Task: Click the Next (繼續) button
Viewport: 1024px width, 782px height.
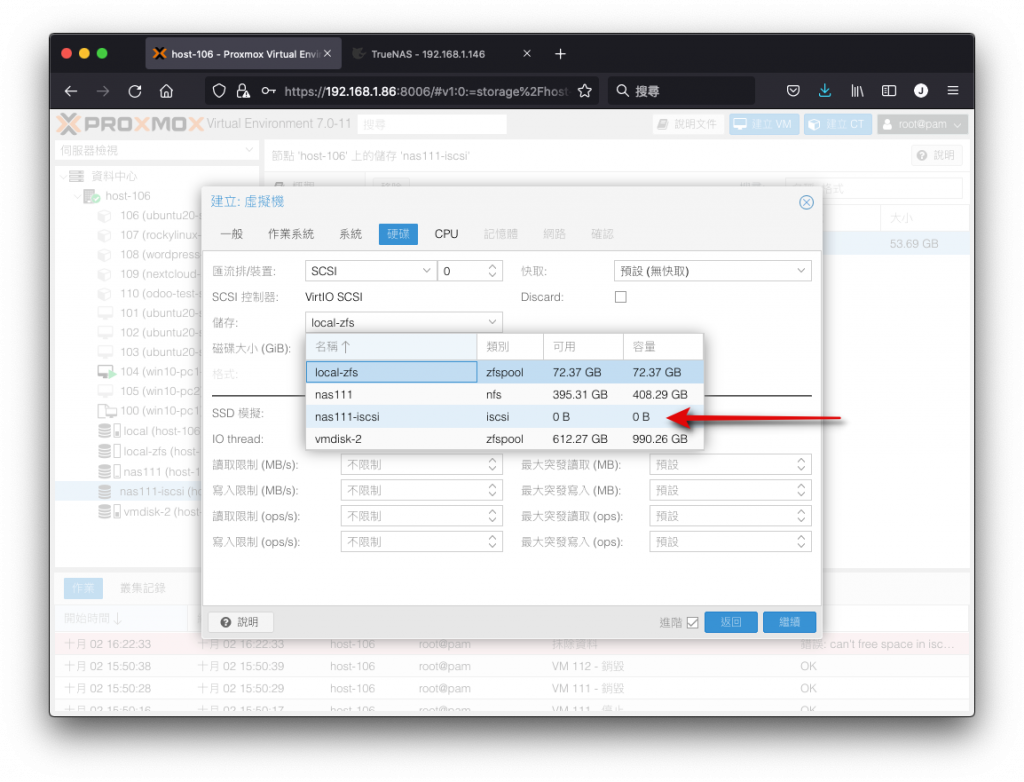Action: coord(790,623)
